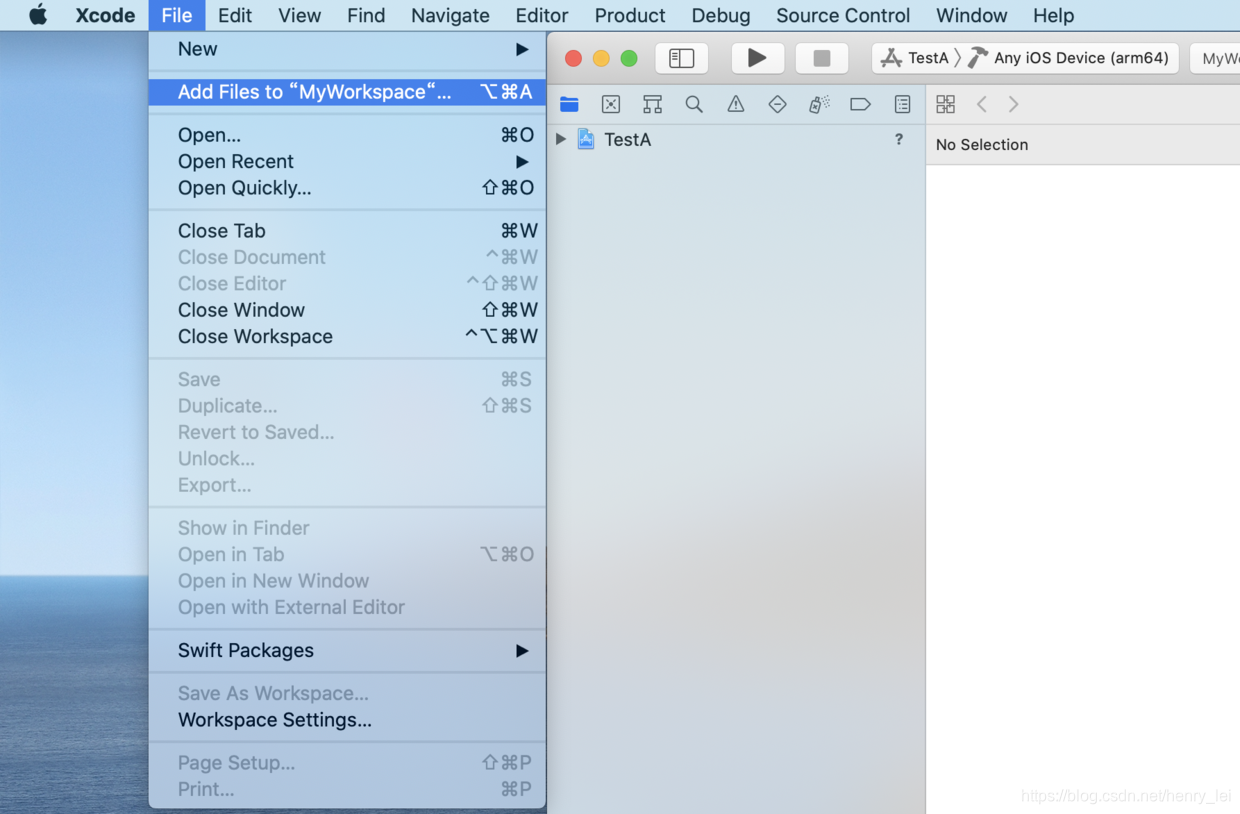The height and width of the screenshot is (814, 1240).
Task: Choose Open Quickly…
Action: click(347, 188)
